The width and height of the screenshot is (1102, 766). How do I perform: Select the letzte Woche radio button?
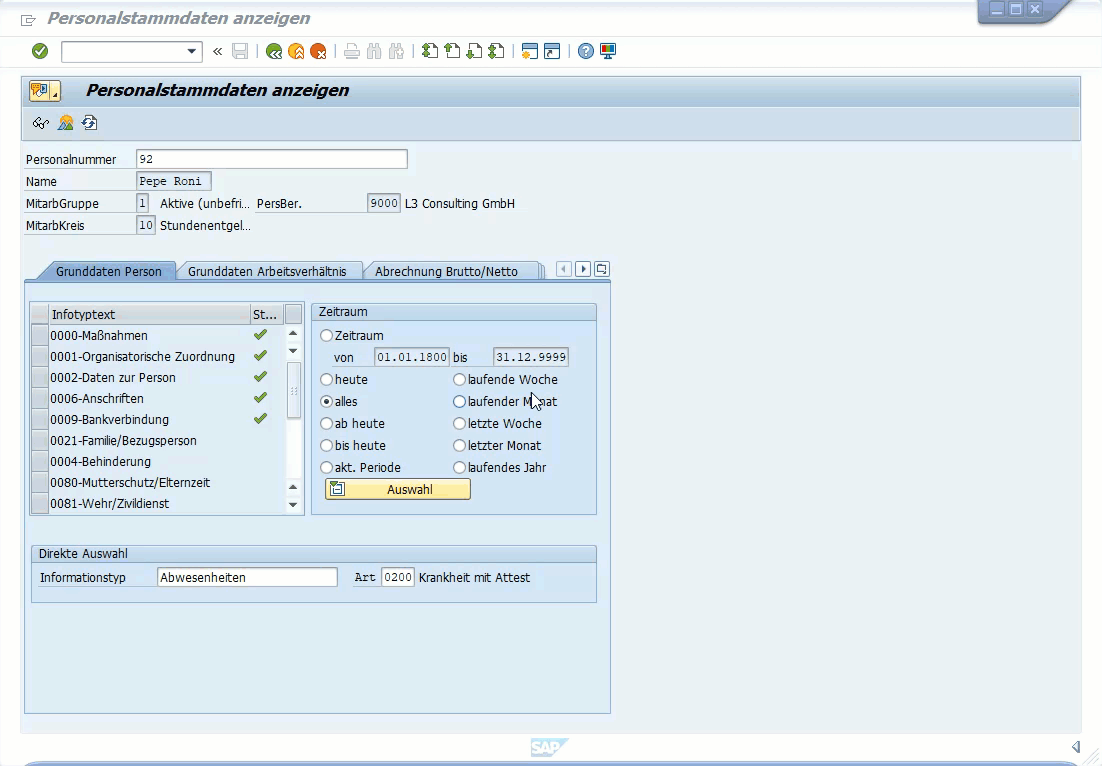[x=459, y=424]
